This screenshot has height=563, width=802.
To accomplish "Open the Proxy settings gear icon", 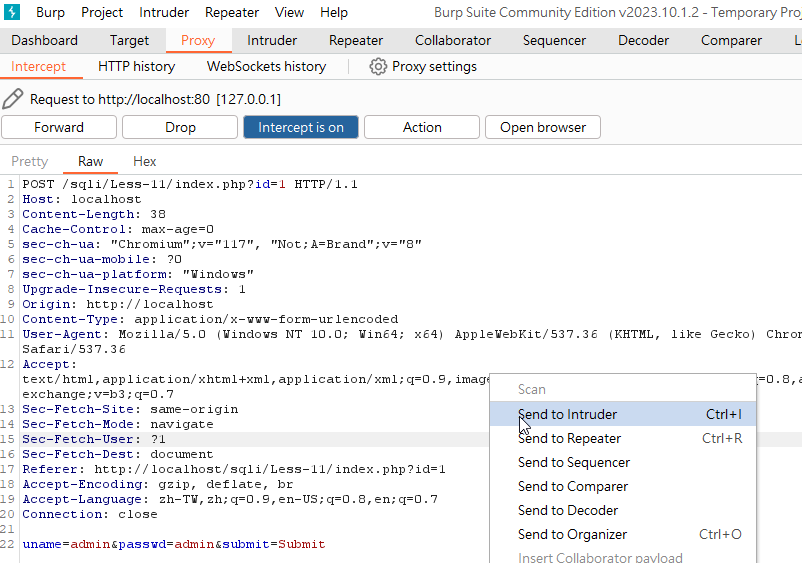I will pos(378,66).
